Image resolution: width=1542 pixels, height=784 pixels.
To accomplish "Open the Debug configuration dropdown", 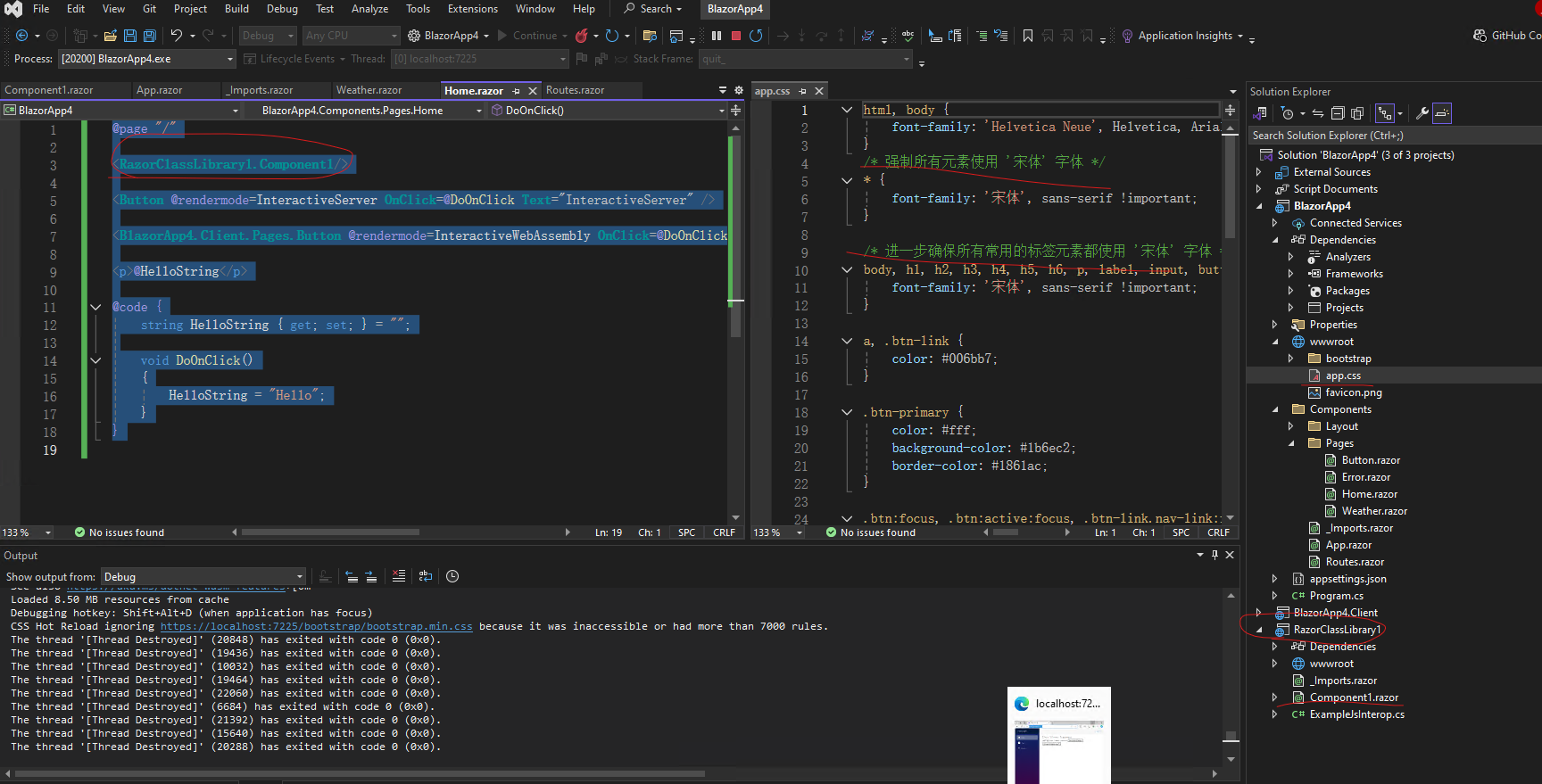I will point(267,36).
